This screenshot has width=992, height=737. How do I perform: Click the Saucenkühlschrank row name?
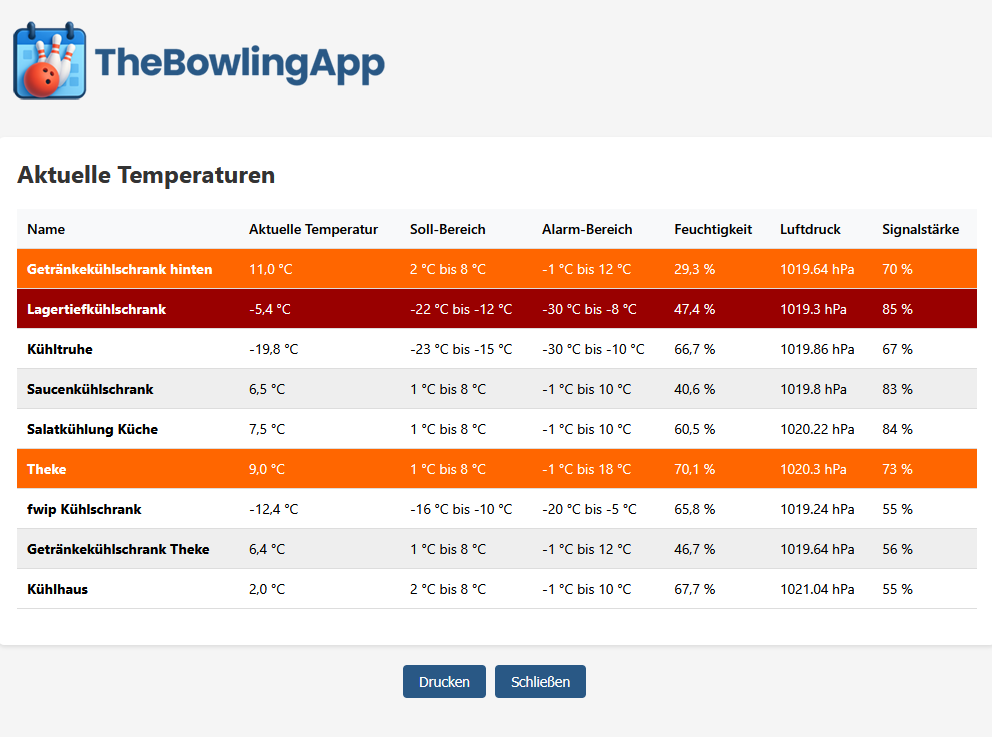click(x=90, y=389)
